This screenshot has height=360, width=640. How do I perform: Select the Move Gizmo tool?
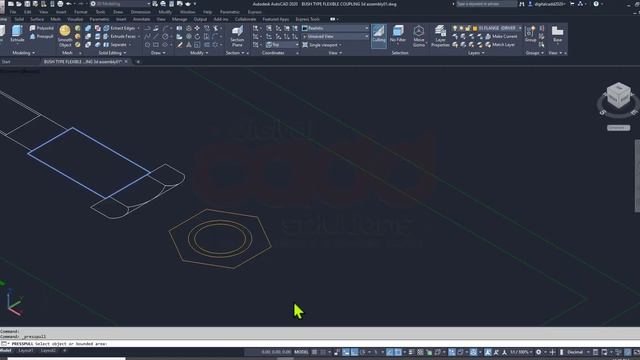pos(419,36)
